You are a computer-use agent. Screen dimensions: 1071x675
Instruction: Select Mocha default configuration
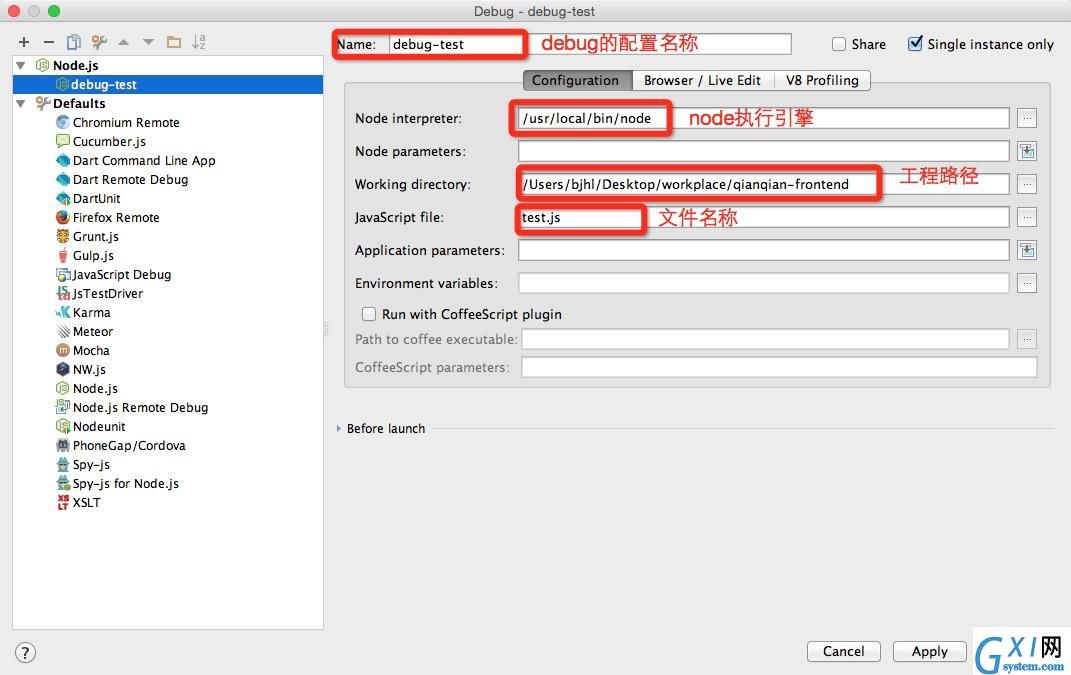click(91, 350)
